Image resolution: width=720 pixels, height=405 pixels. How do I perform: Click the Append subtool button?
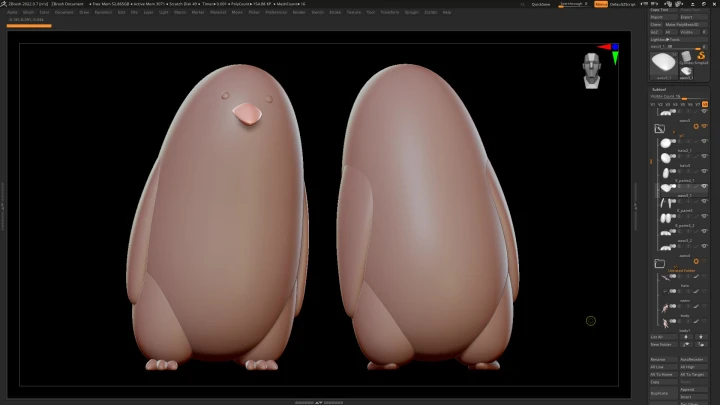(x=692, y=390)
